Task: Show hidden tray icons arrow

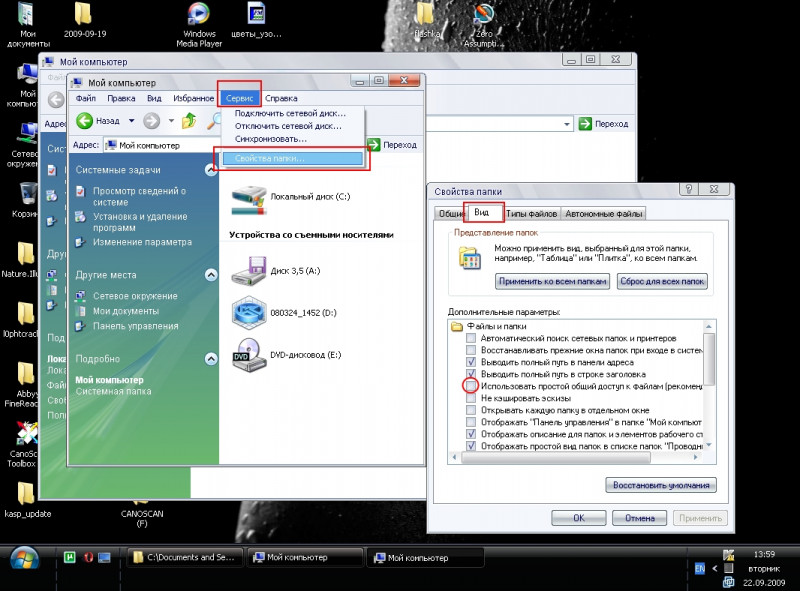Action: pyautogui.click(x=715, y=568)
